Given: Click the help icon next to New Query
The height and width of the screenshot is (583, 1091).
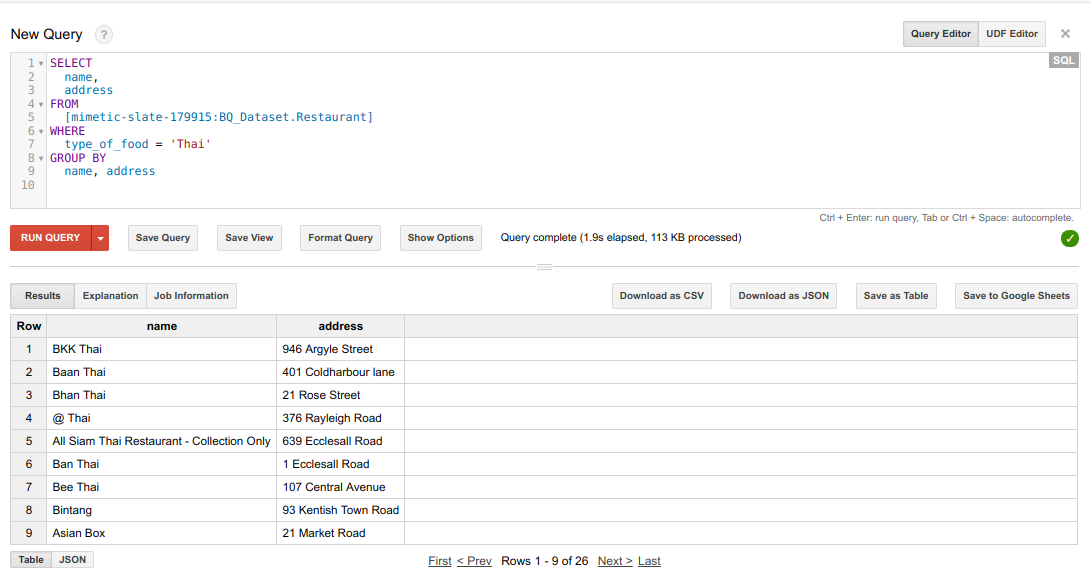Looking at the screenshot, I should (103, 34).
